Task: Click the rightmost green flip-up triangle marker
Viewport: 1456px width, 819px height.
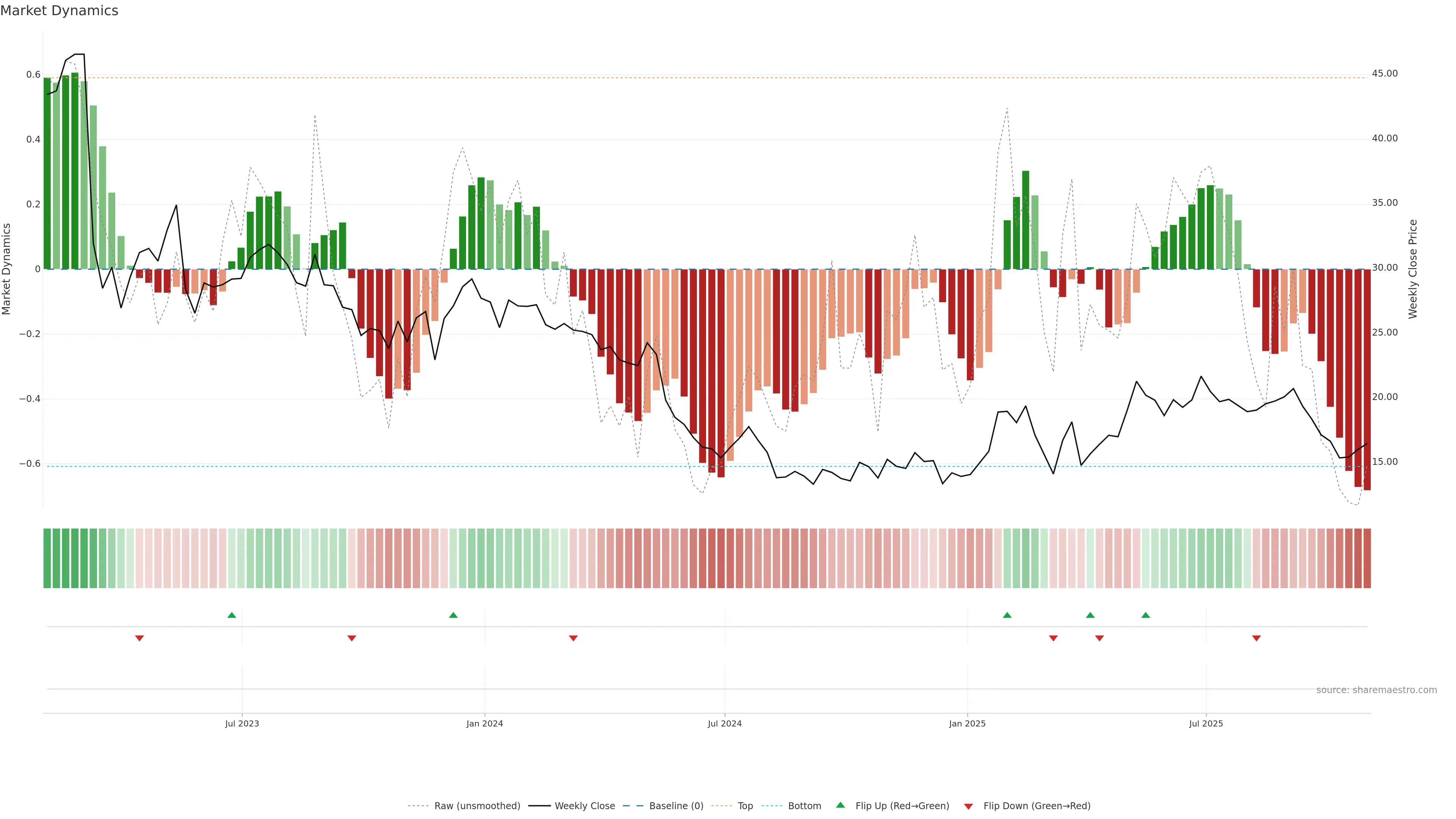Action: [1146, 615]
